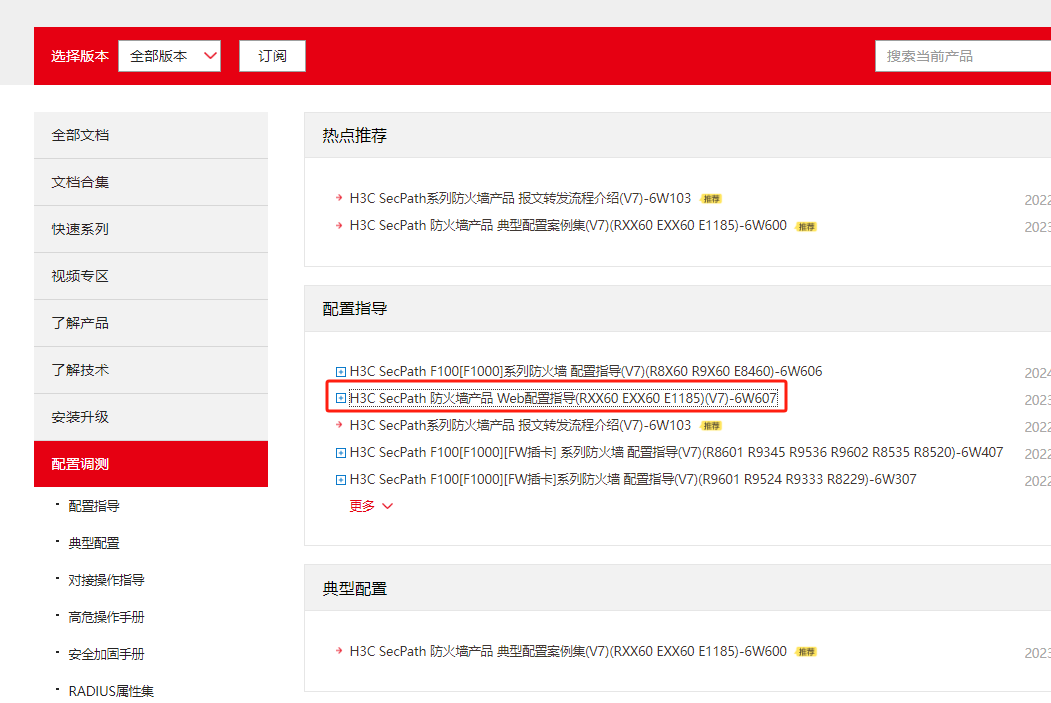Open 对接操作指导 sub-item
The width and height of the screenshot is (1051, 703).
[x=107, y=580]
